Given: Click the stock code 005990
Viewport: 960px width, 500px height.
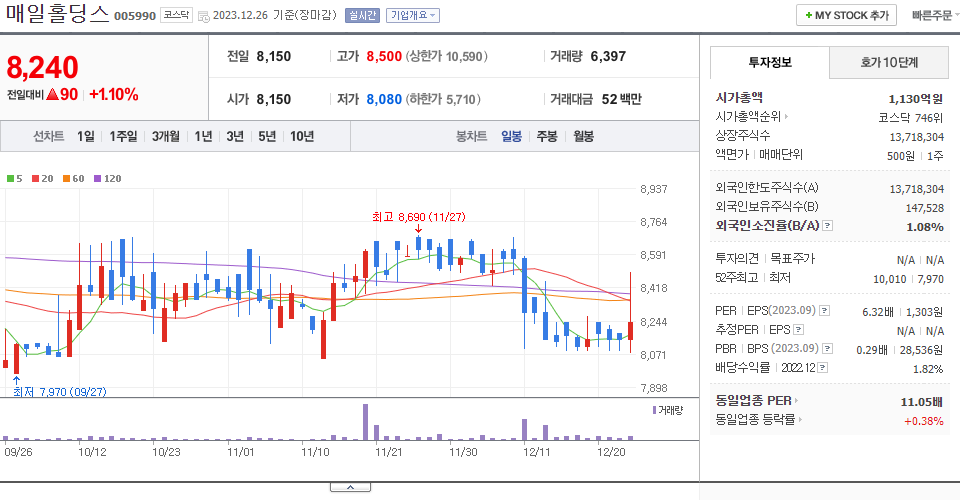Looking at the screenshot, I should (x=135, y=16).
